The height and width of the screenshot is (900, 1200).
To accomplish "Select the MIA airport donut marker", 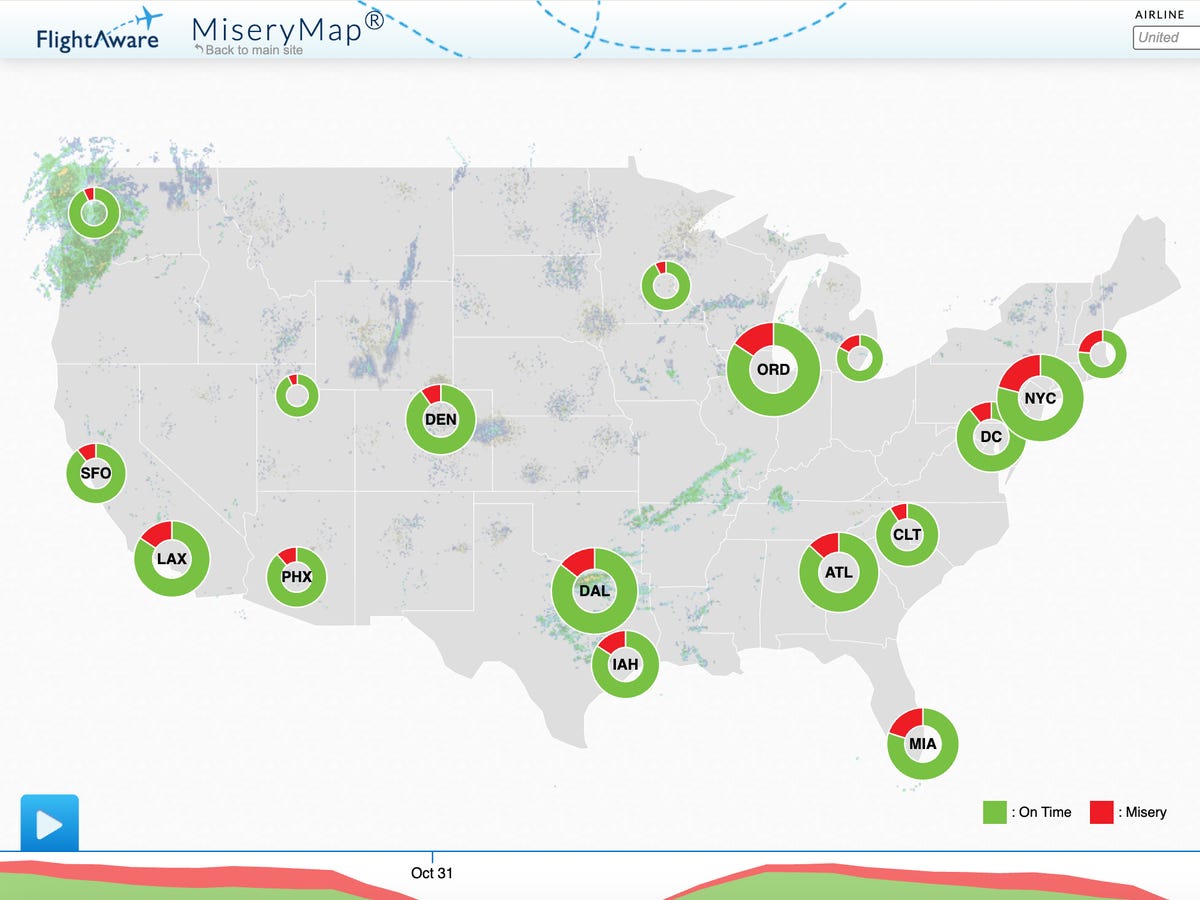I will pyautogui.click(x=922, y=744).
